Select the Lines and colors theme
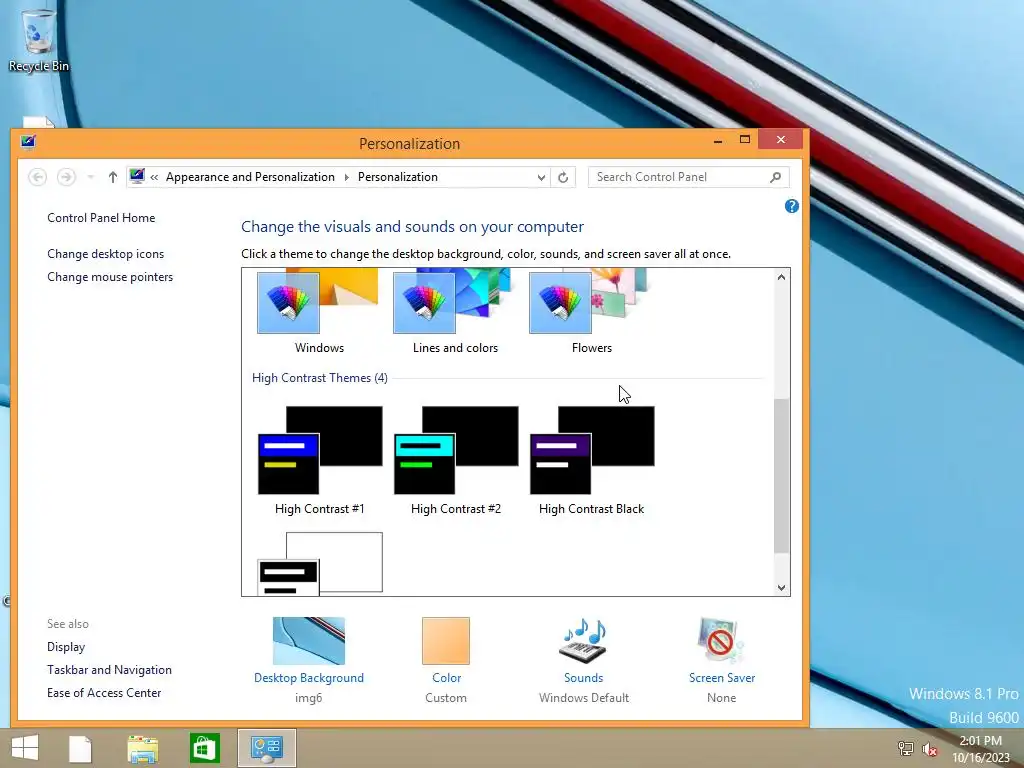1024x768 pixels. click(x=455, y=312)
